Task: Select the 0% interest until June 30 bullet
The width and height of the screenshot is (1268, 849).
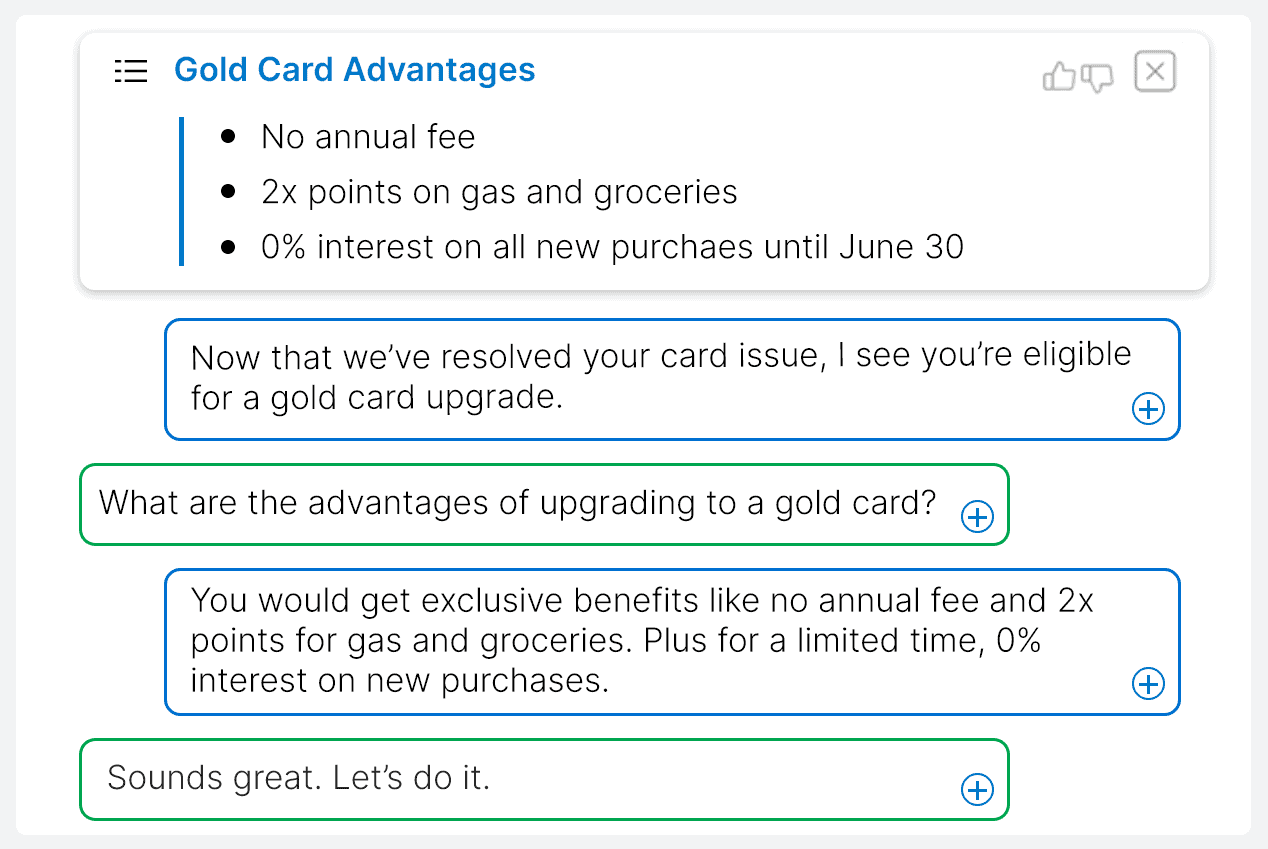Action: (x=612, y=247)
